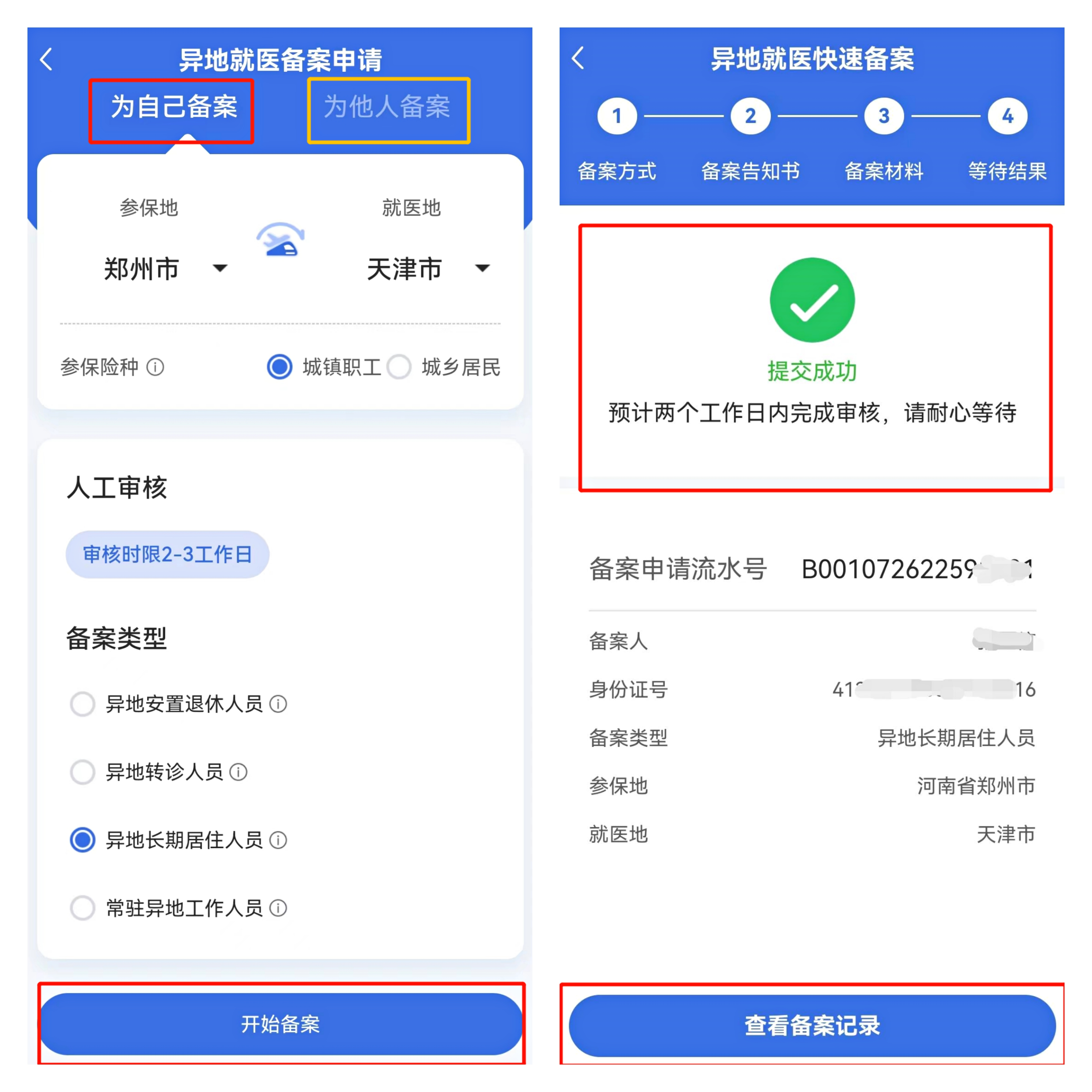Tap the back arrow on 异地就医备案申请
This screenshot has width=1092, height=1092.
pos(46,59)
